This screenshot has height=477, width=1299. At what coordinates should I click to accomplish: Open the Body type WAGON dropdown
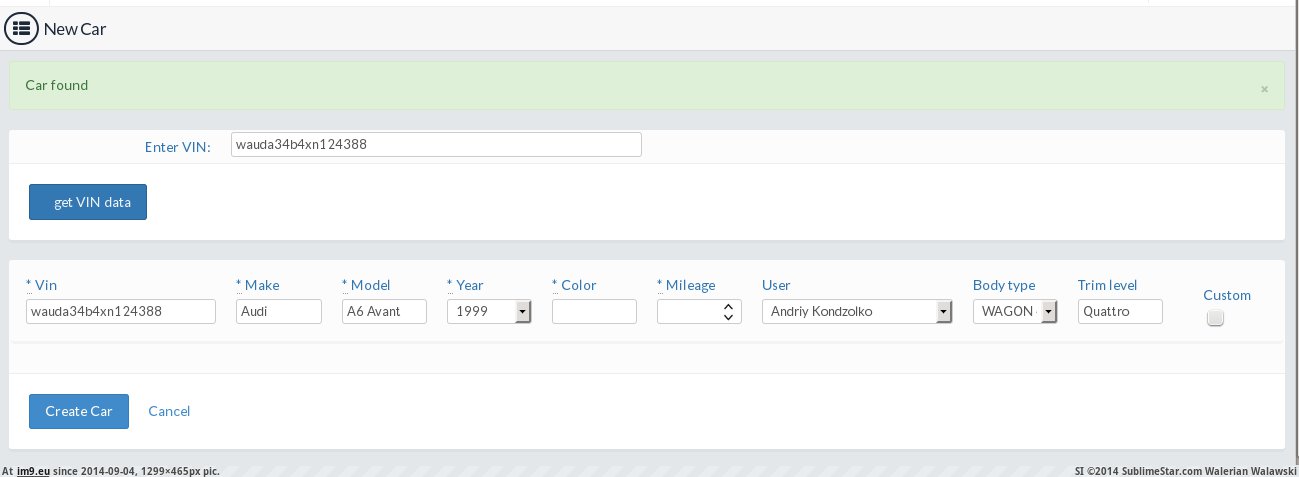(1015, 312)
